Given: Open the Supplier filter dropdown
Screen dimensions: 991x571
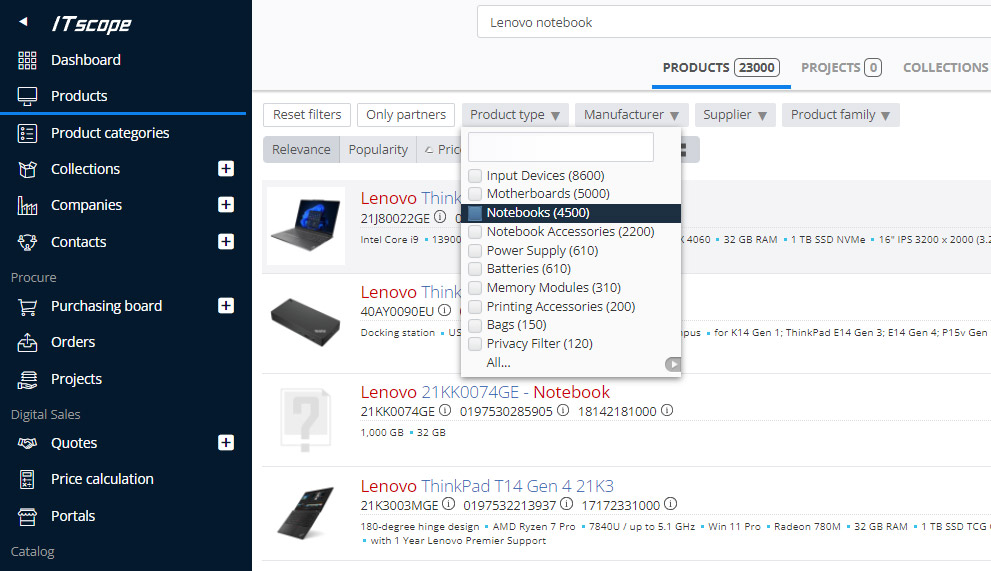Looking at the screenshot, I should [735, 115].
